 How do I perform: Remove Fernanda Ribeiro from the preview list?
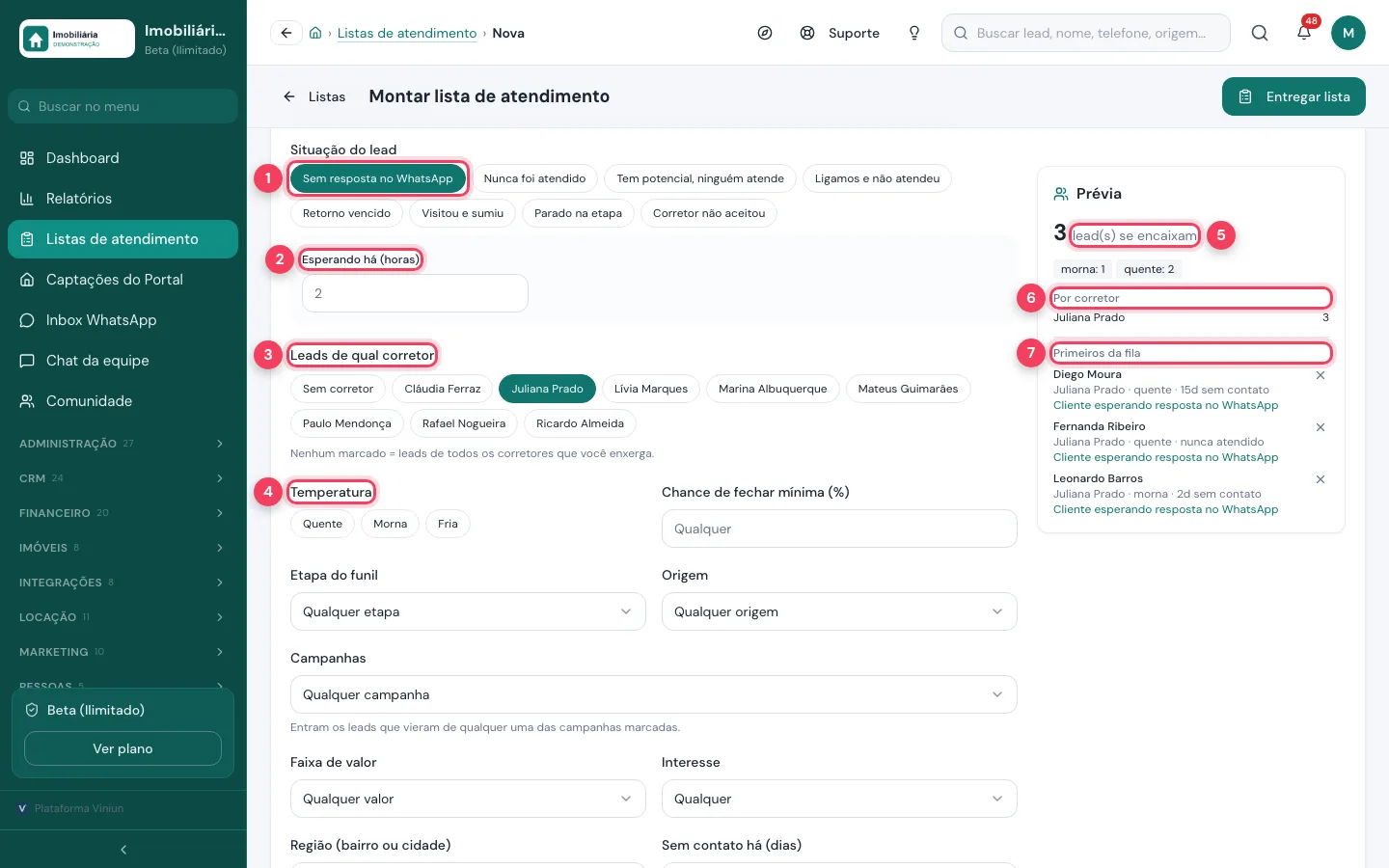point(1321,427)
